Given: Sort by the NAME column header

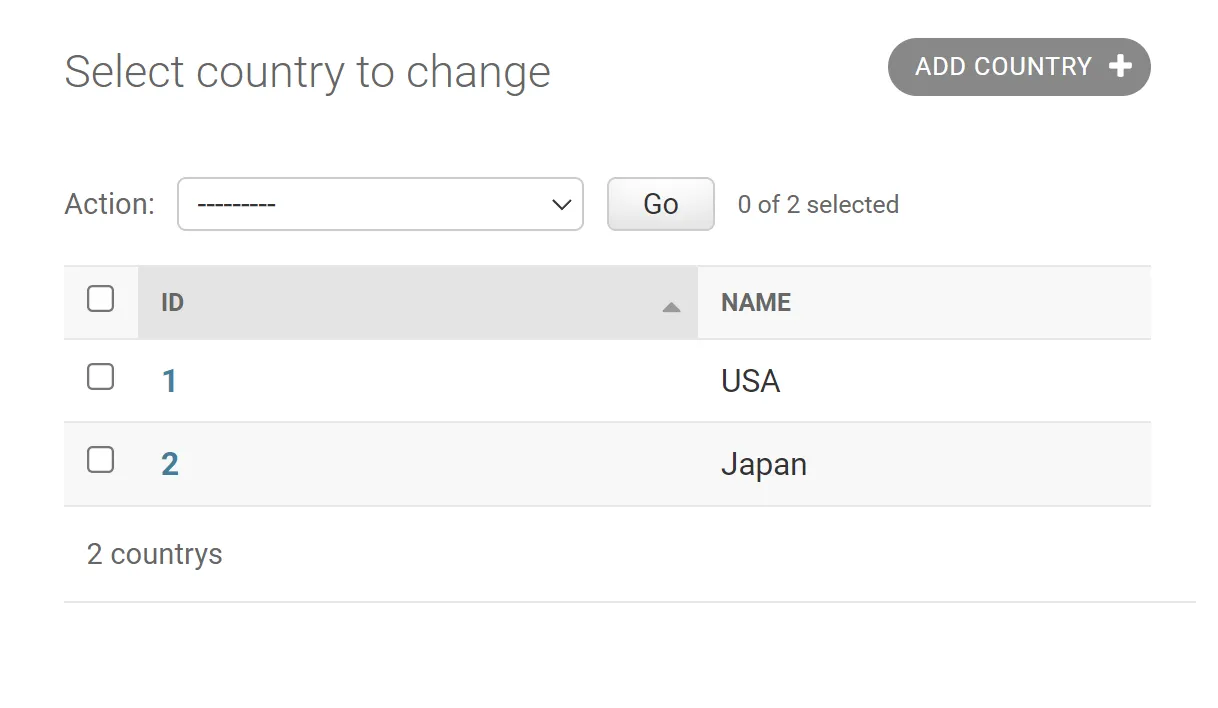Looking at the screenshot, I should click(756, 303).
